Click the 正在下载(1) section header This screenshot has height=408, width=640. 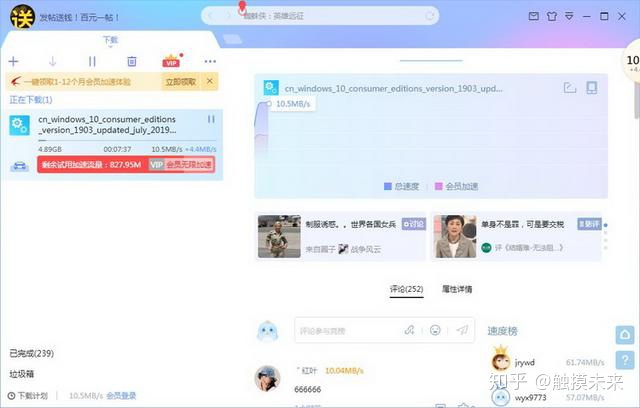click(x=31, y=100)
